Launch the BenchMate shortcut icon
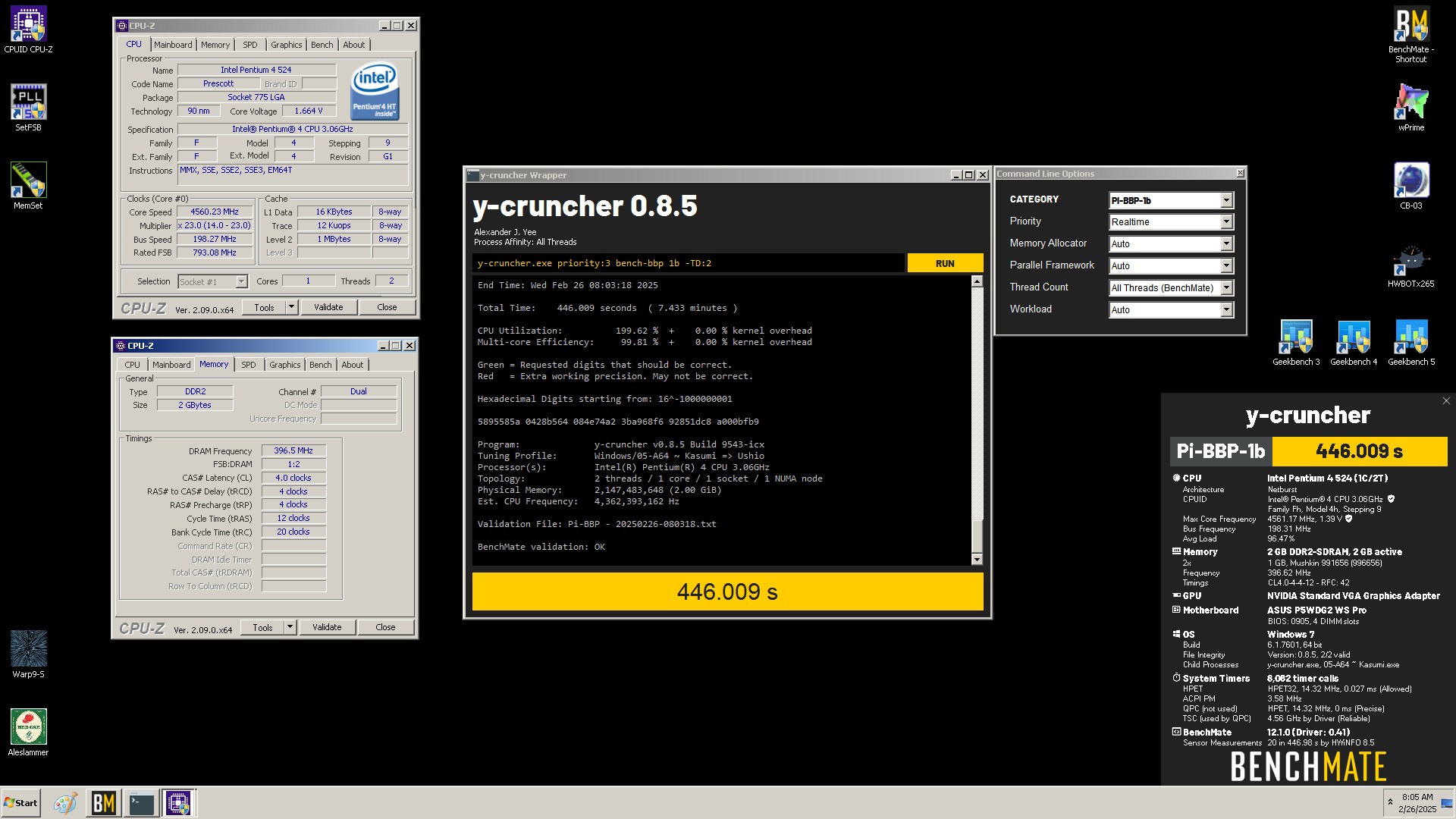This screenshot has height=819, width=1456. pyautogui.click(x=1411, y=34)
